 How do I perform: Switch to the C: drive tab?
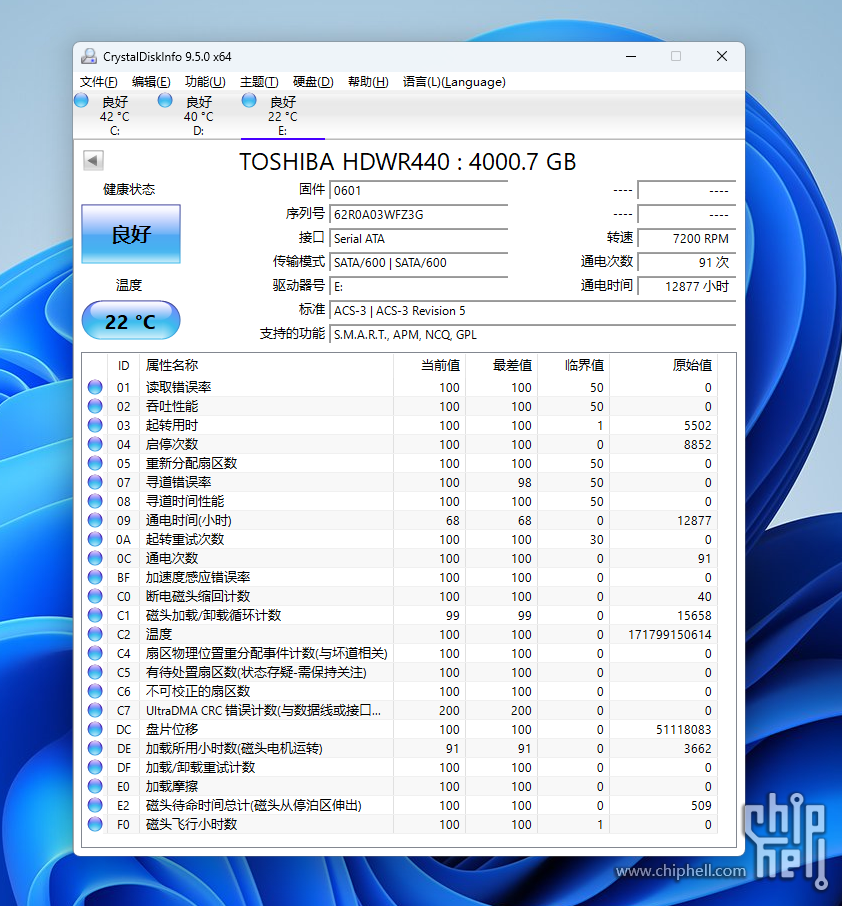coord(114,116)
